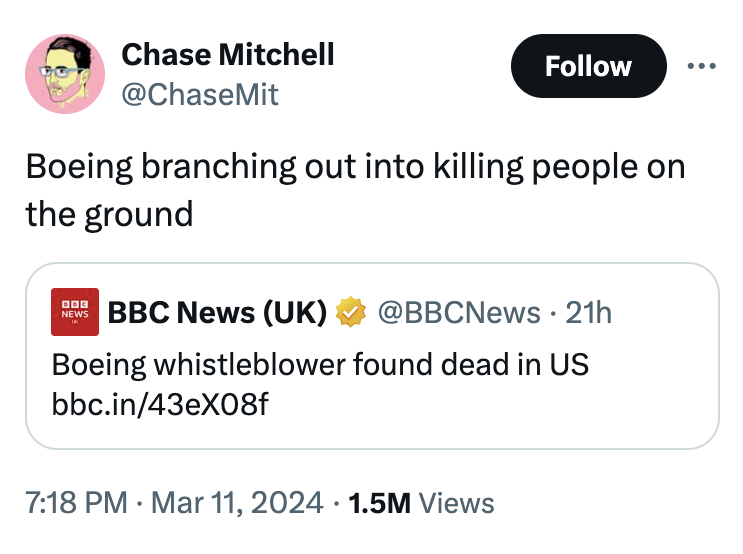Click the 'Views' label
Image resolution: width=743 pixels, height=554 pixels.
pos(457,501)
